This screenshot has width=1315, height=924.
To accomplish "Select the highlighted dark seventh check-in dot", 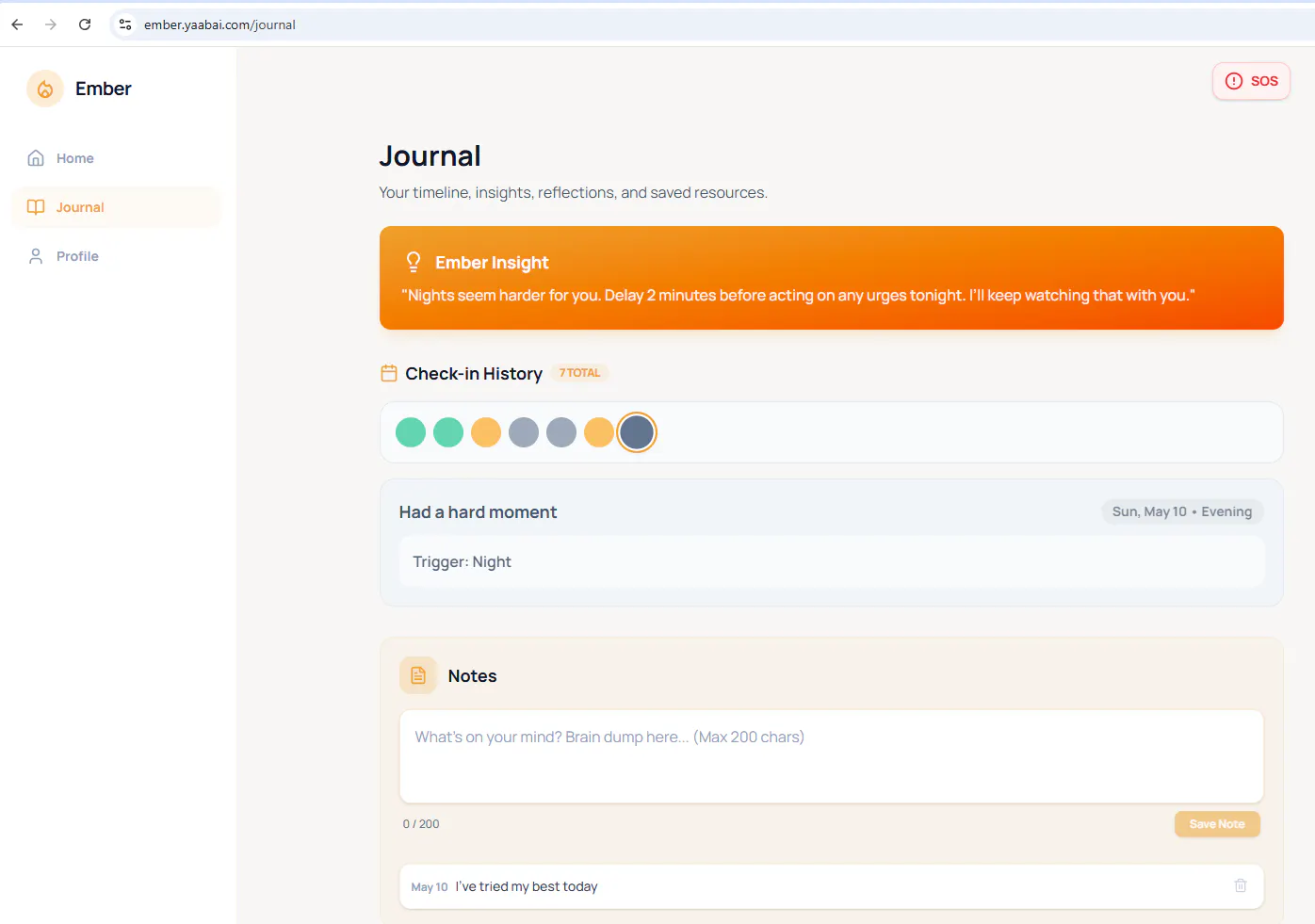I will [x=637, y=432].
